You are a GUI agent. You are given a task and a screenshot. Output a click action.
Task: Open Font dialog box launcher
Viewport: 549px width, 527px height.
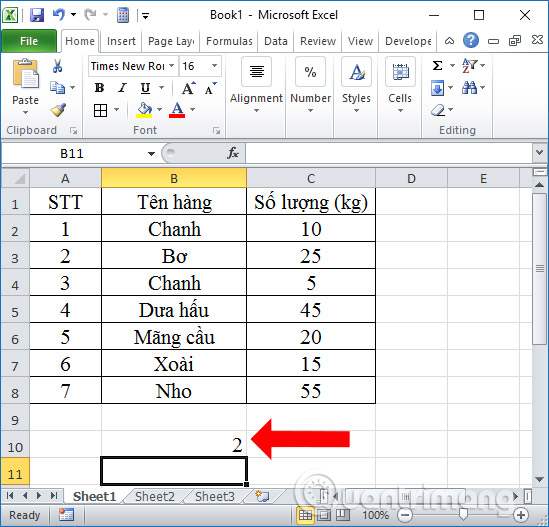[x=216, y=131]
